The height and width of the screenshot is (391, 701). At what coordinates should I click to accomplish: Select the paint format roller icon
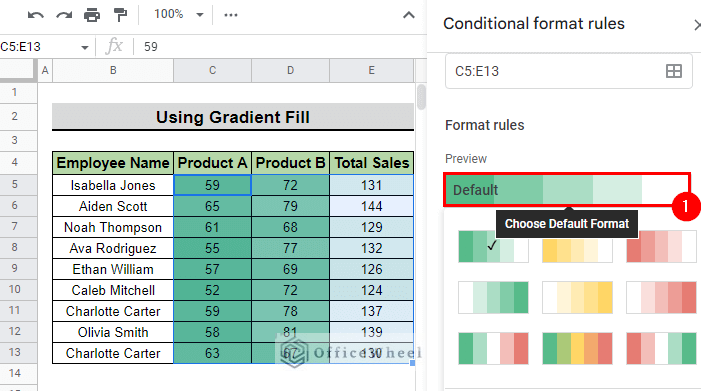[120, 15]
